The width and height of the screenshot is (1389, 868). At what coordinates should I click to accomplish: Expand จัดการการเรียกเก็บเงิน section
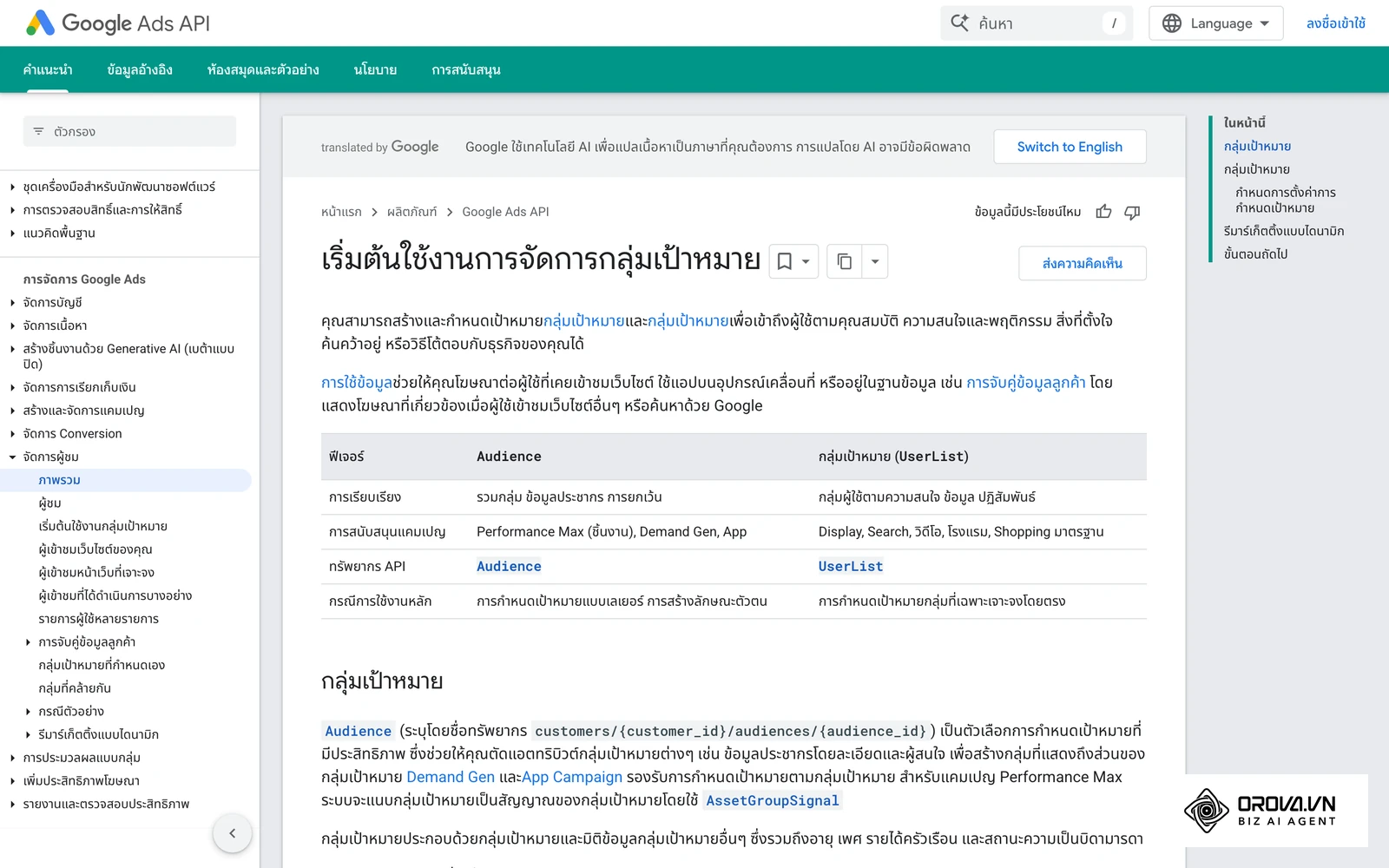[x=12, y=387]
